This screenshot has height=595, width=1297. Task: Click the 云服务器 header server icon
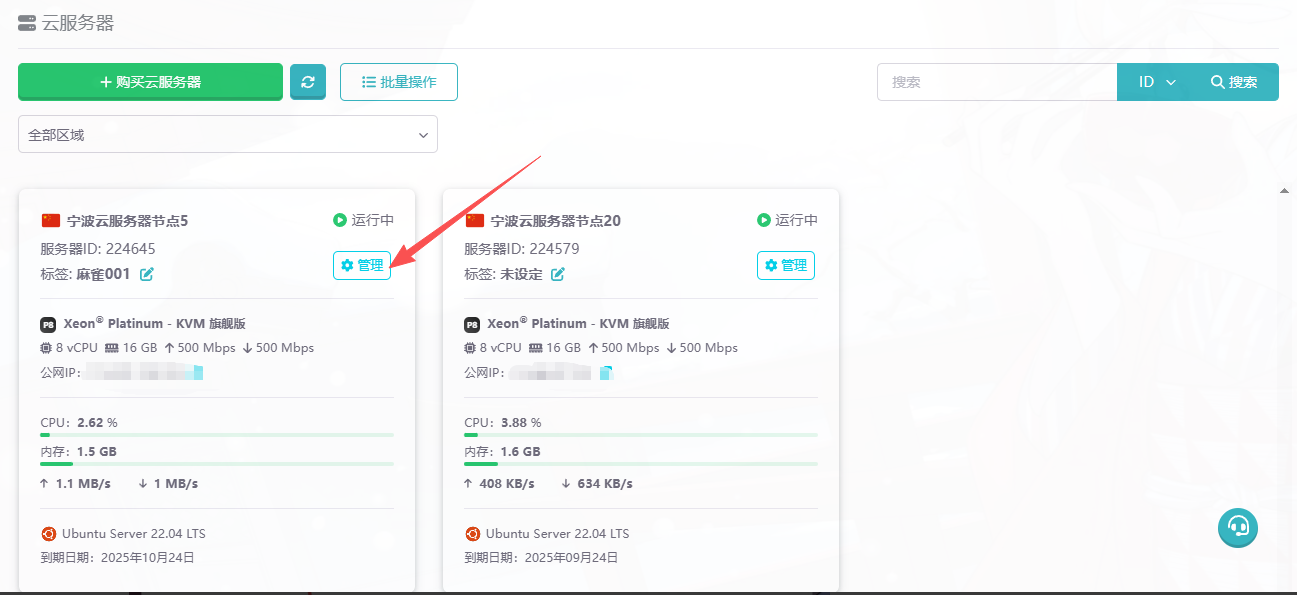point(27,23)
